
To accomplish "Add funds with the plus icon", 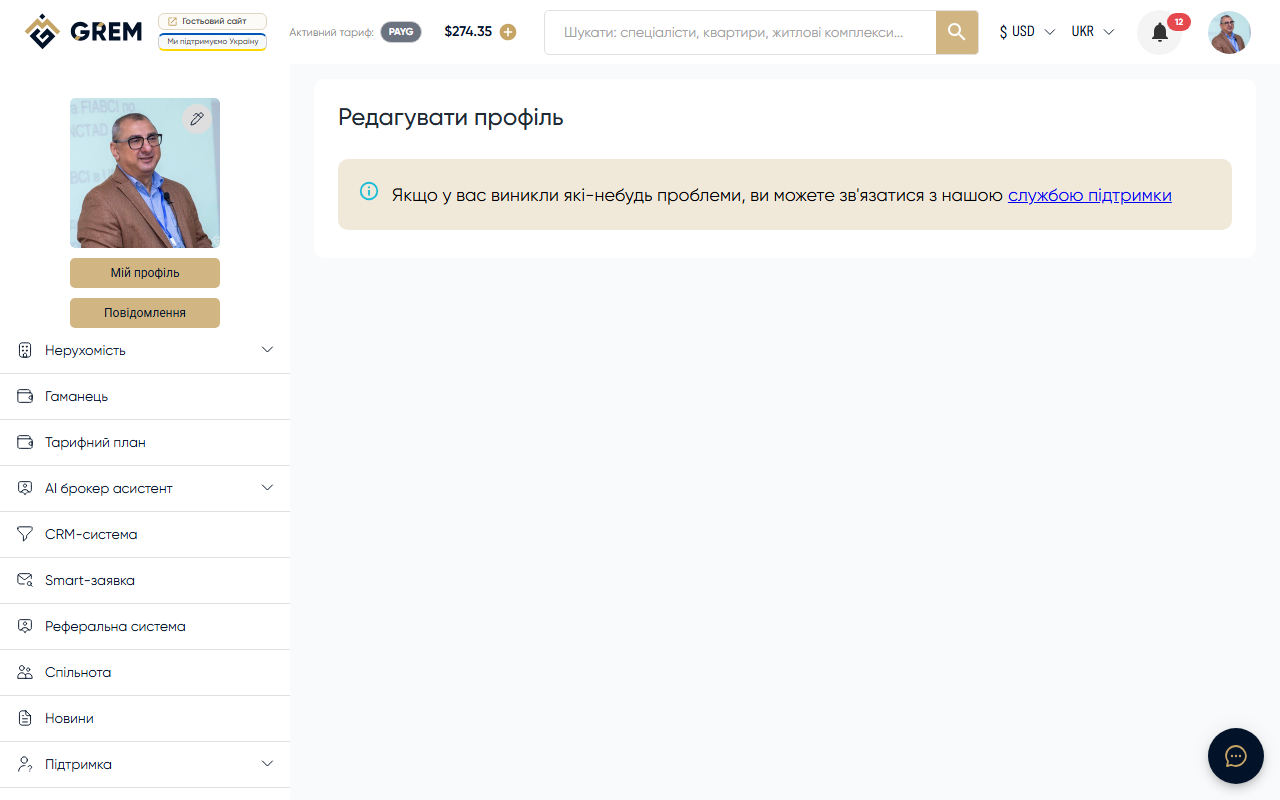I will pyautogui.click(x=508, y=31).
